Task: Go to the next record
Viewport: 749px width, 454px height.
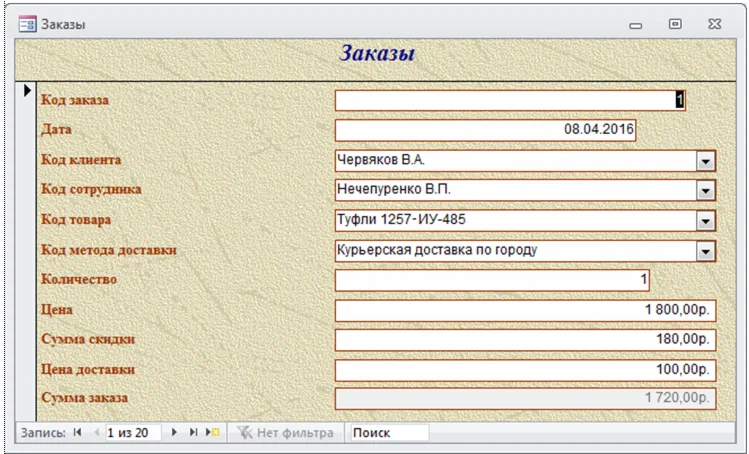Action: (175, 433)
